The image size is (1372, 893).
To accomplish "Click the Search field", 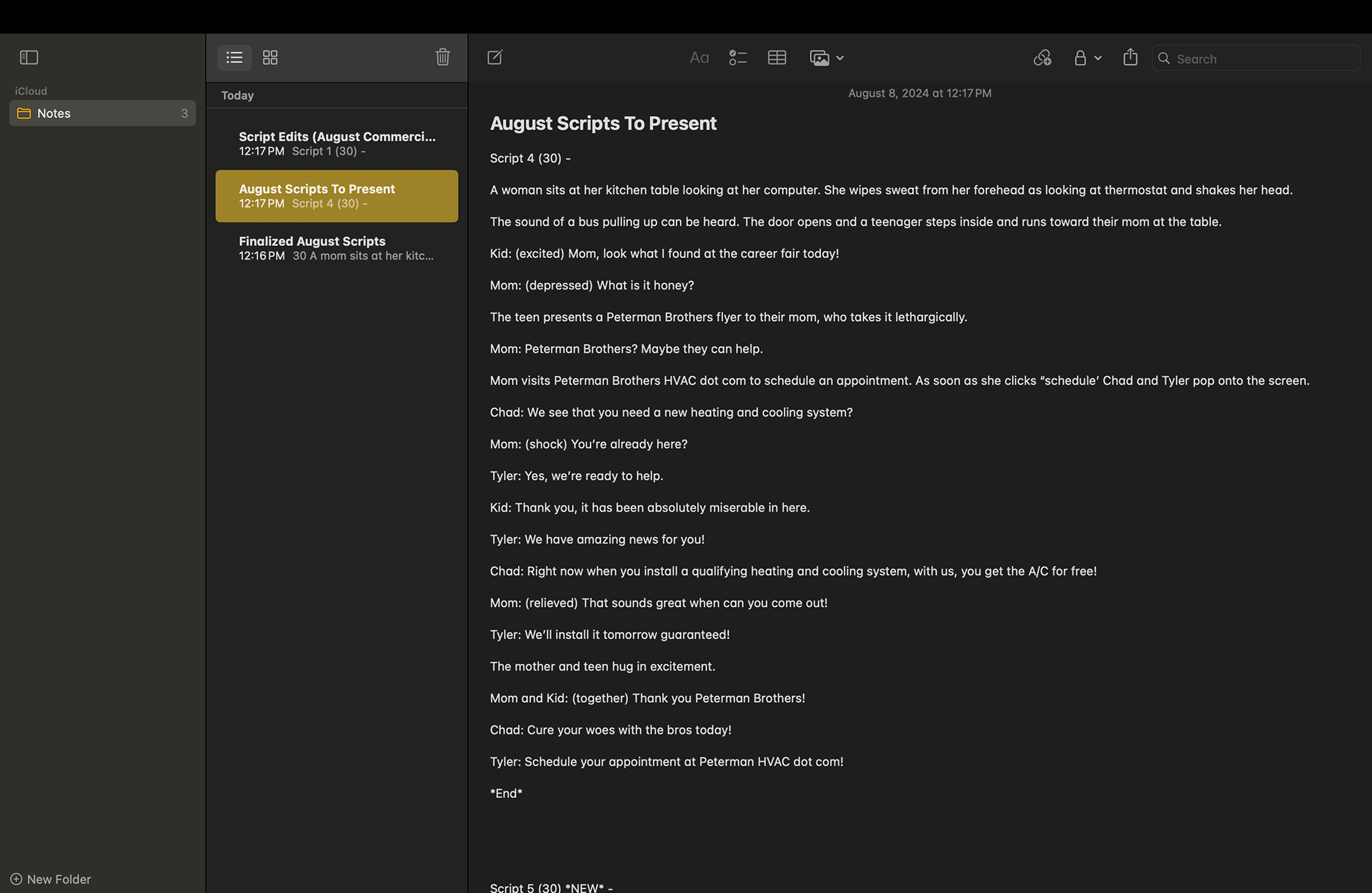I will click(x=1256, y=59).
